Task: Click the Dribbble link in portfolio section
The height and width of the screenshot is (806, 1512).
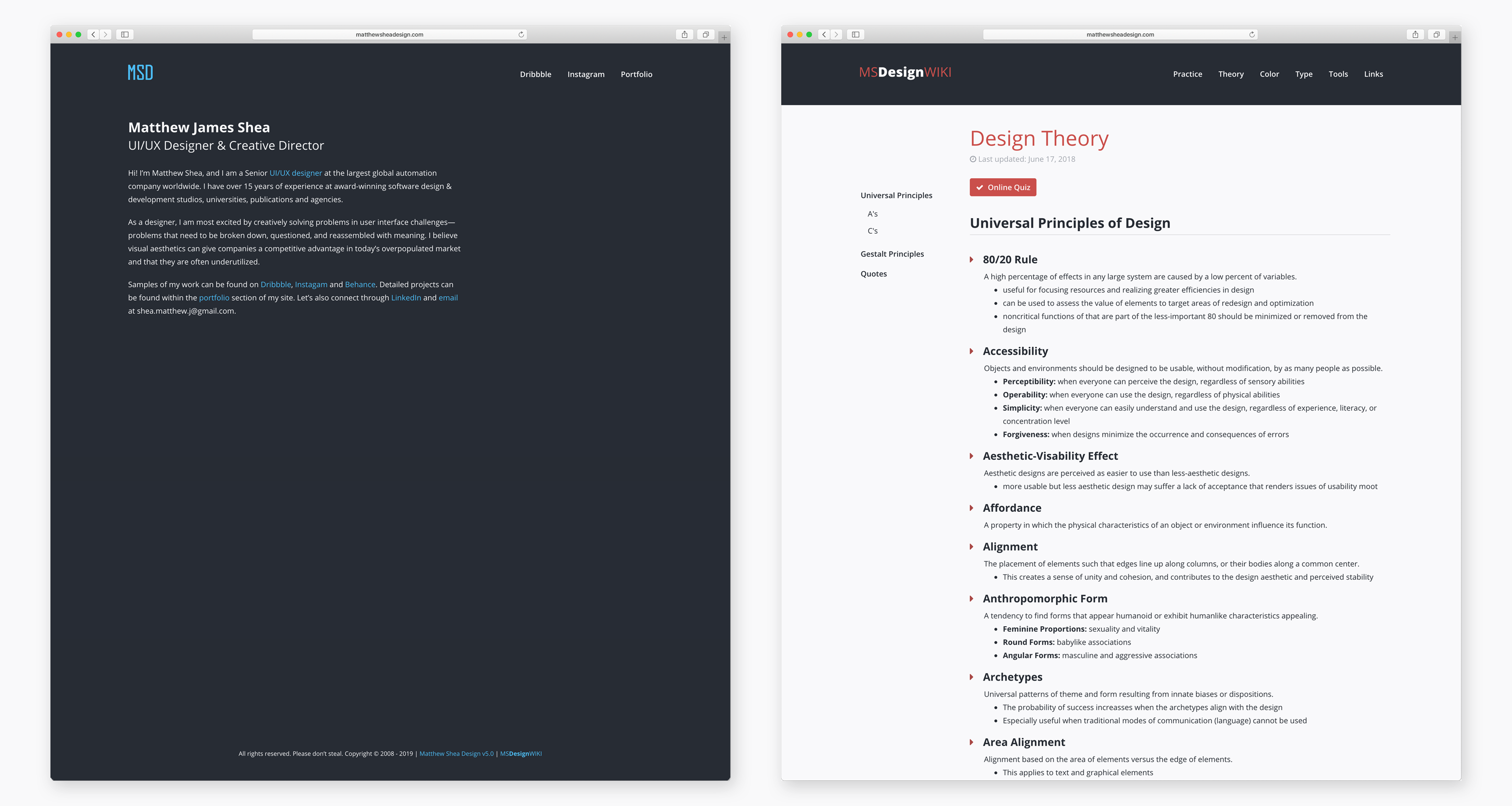Action: (275, 284)
